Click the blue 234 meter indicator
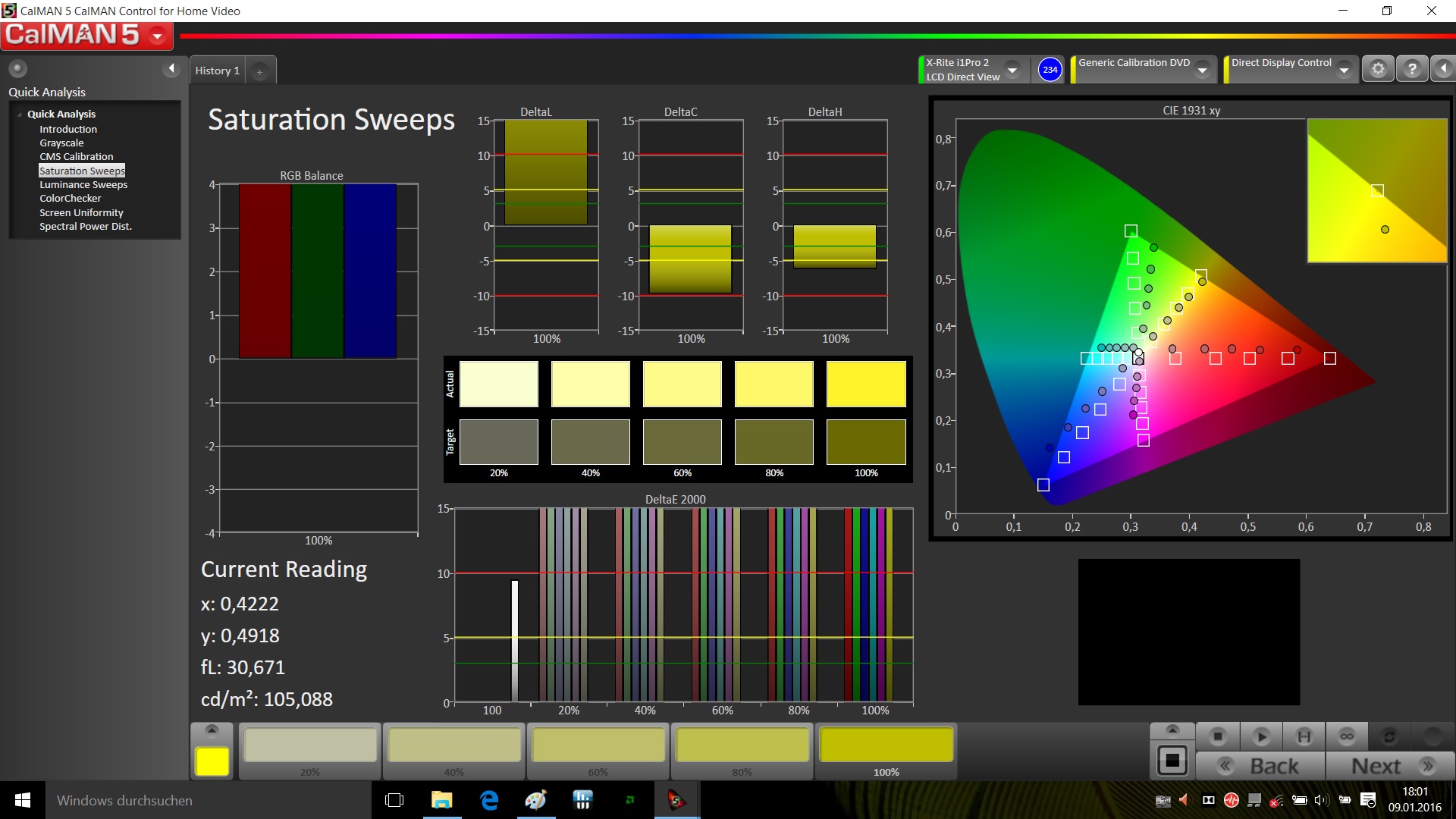This screenshot has height=819, width=1456. (1050, 70)
